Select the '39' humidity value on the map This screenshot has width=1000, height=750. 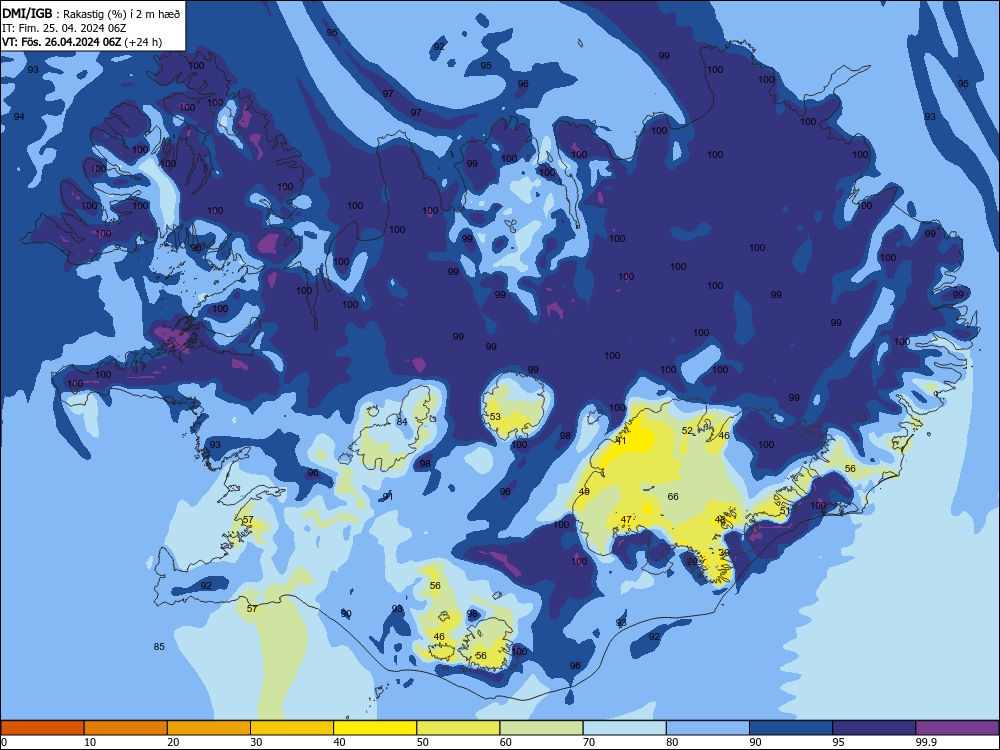point(724,553)
